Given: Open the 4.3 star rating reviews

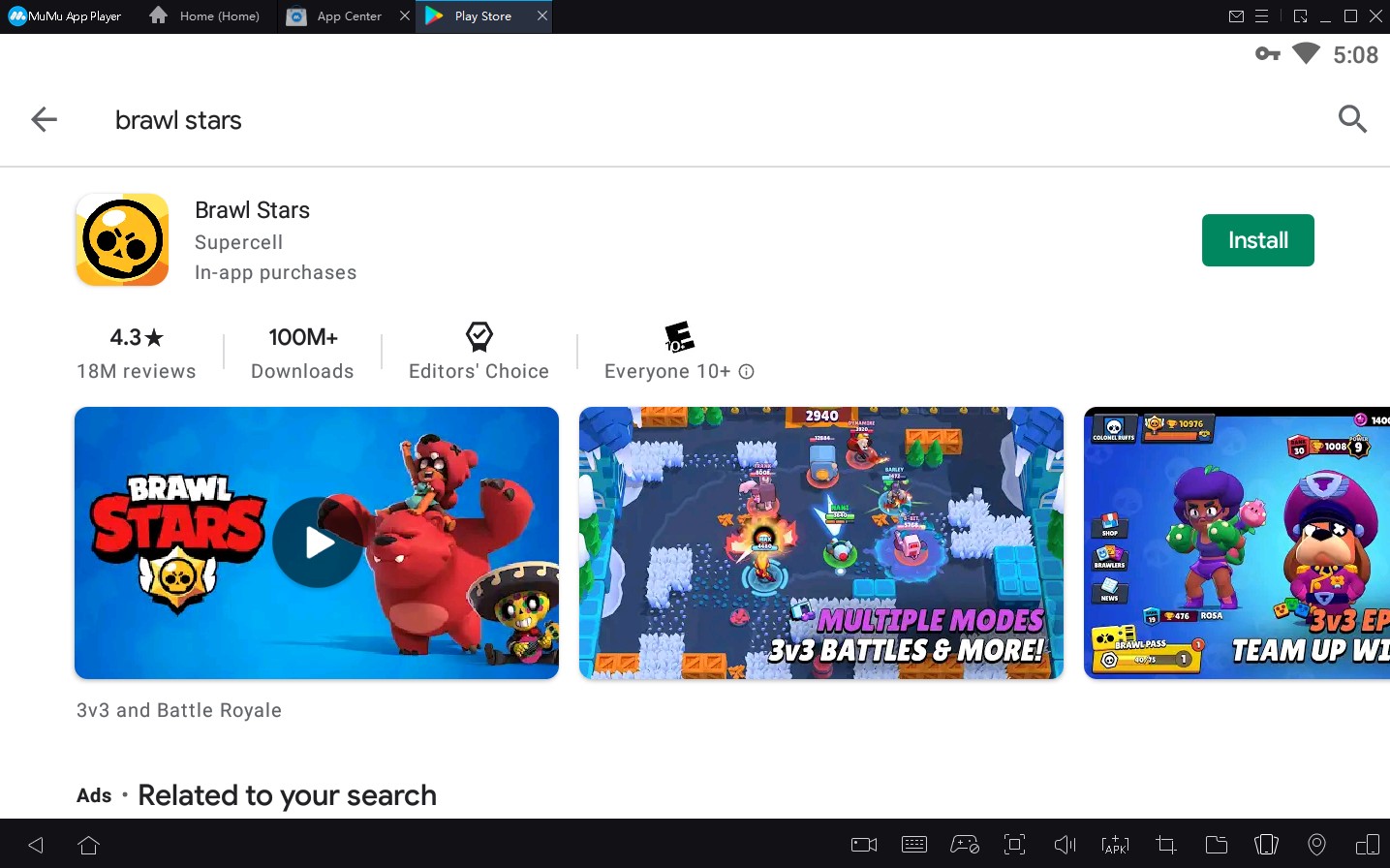Looking at the screenshot, I should coord(137,352).
